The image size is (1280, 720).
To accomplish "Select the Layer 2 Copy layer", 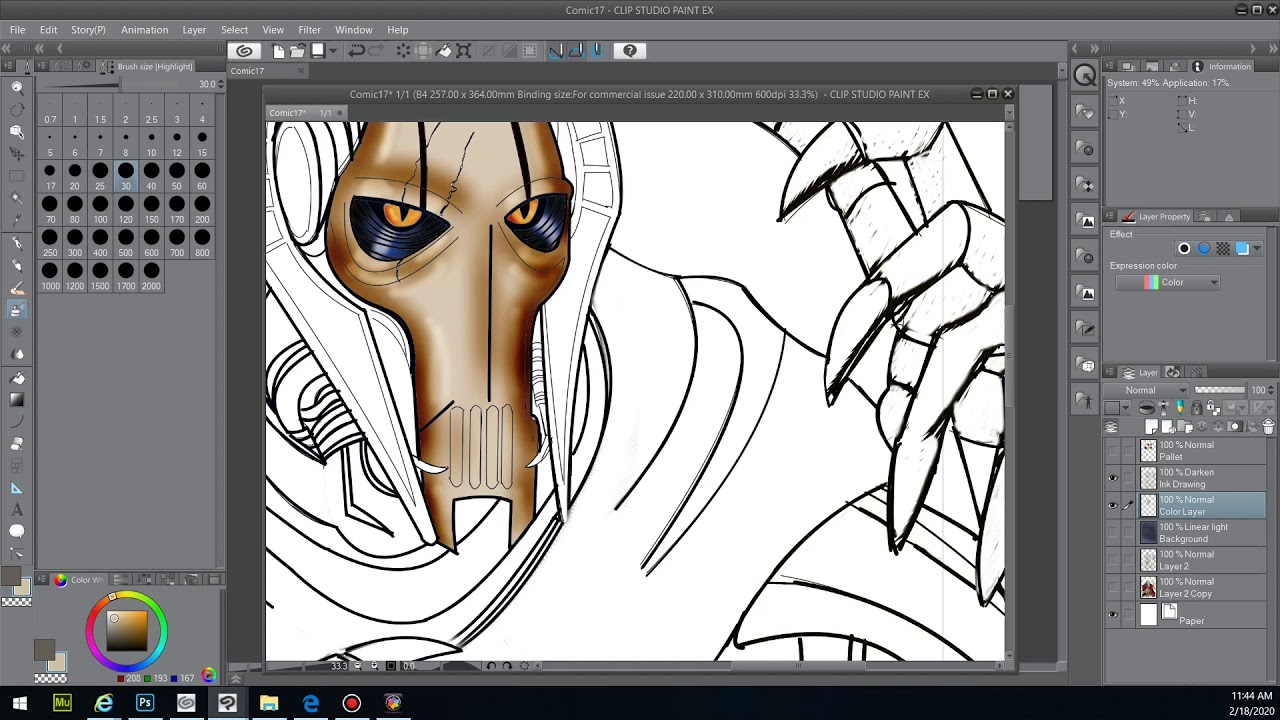I will 1185,588.
